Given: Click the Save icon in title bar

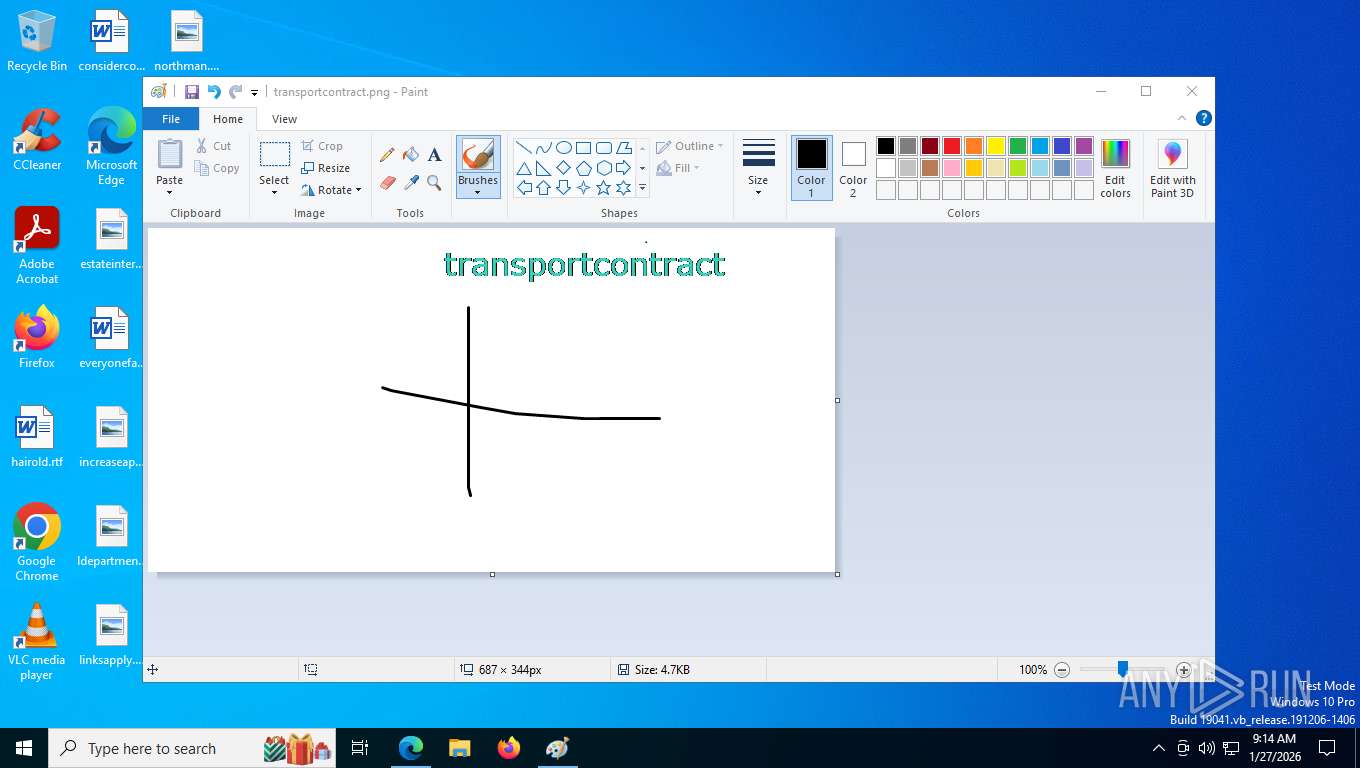Looking at the screenshot, I should point(192,92).
